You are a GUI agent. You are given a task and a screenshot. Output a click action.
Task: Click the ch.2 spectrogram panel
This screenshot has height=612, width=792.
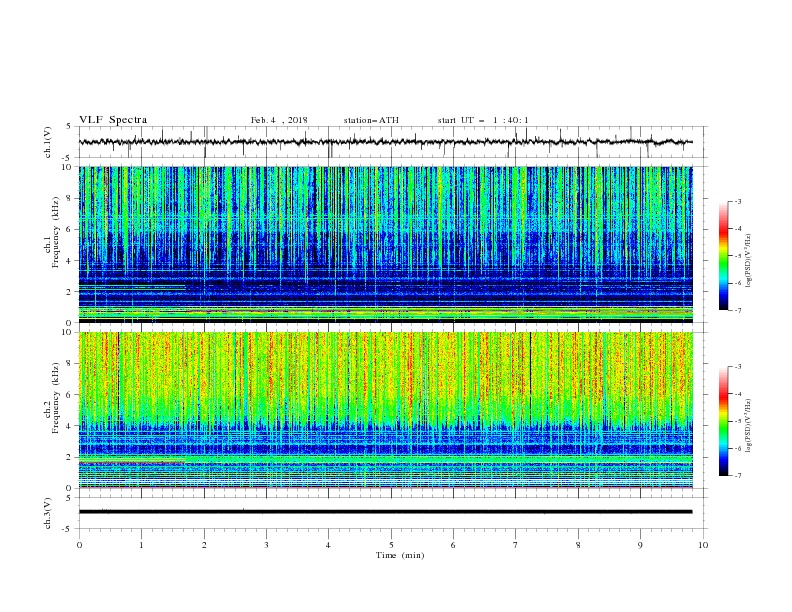[x=385, y=410]
